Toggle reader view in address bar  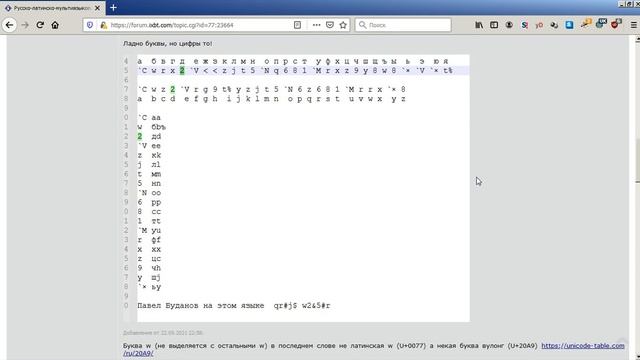click(298, 25)
